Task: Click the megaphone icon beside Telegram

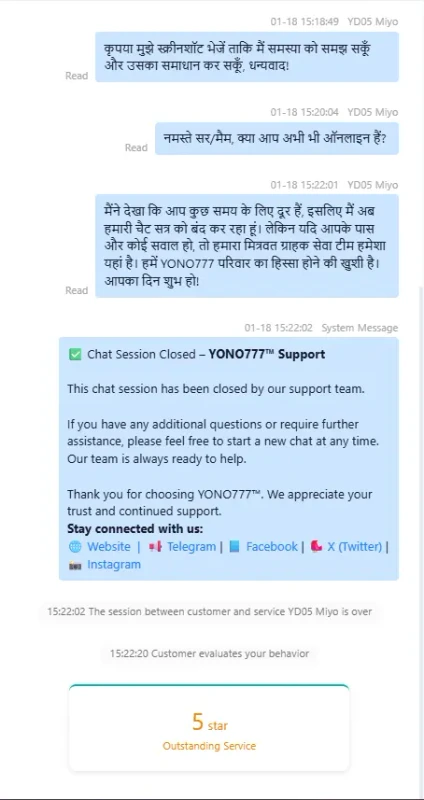Action: tap(155, 547)
